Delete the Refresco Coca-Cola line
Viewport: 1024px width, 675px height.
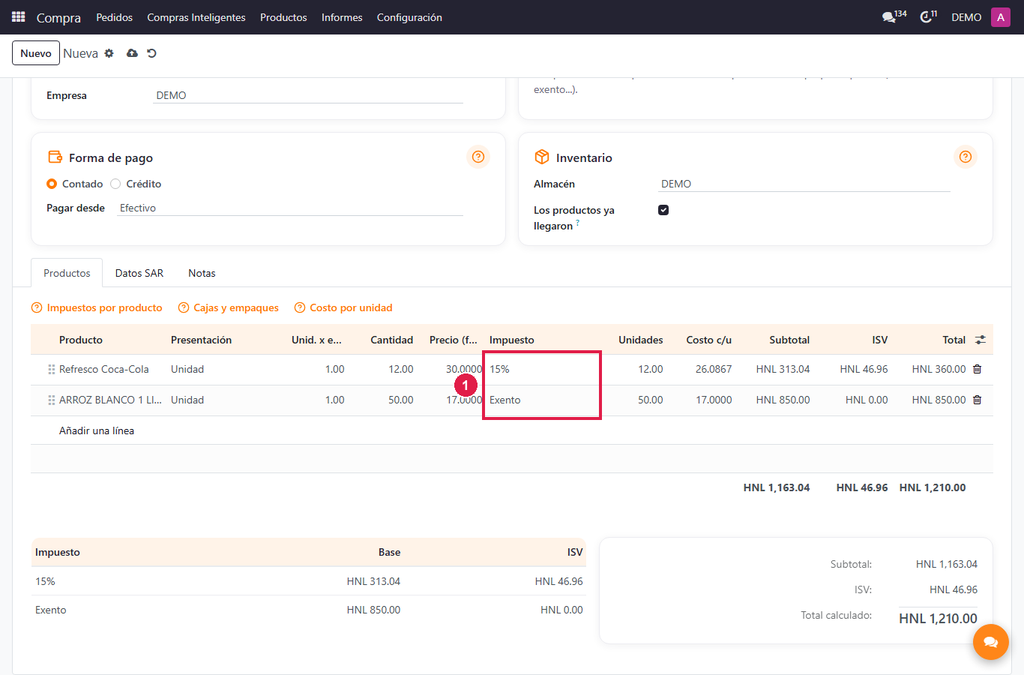(977, 369)
